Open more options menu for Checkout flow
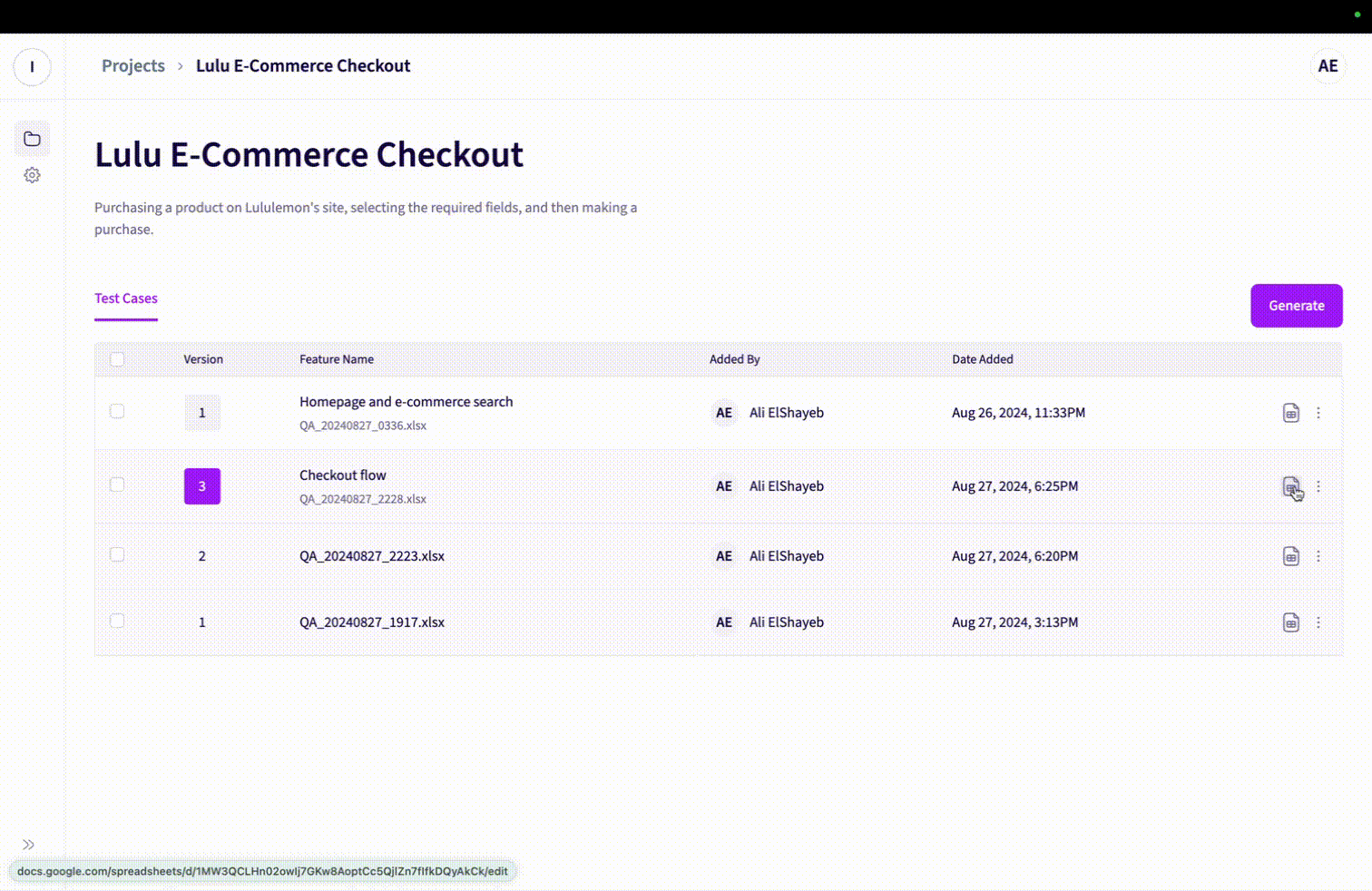The height and width of the screenshot is (891, 1372). [1318, 486]
